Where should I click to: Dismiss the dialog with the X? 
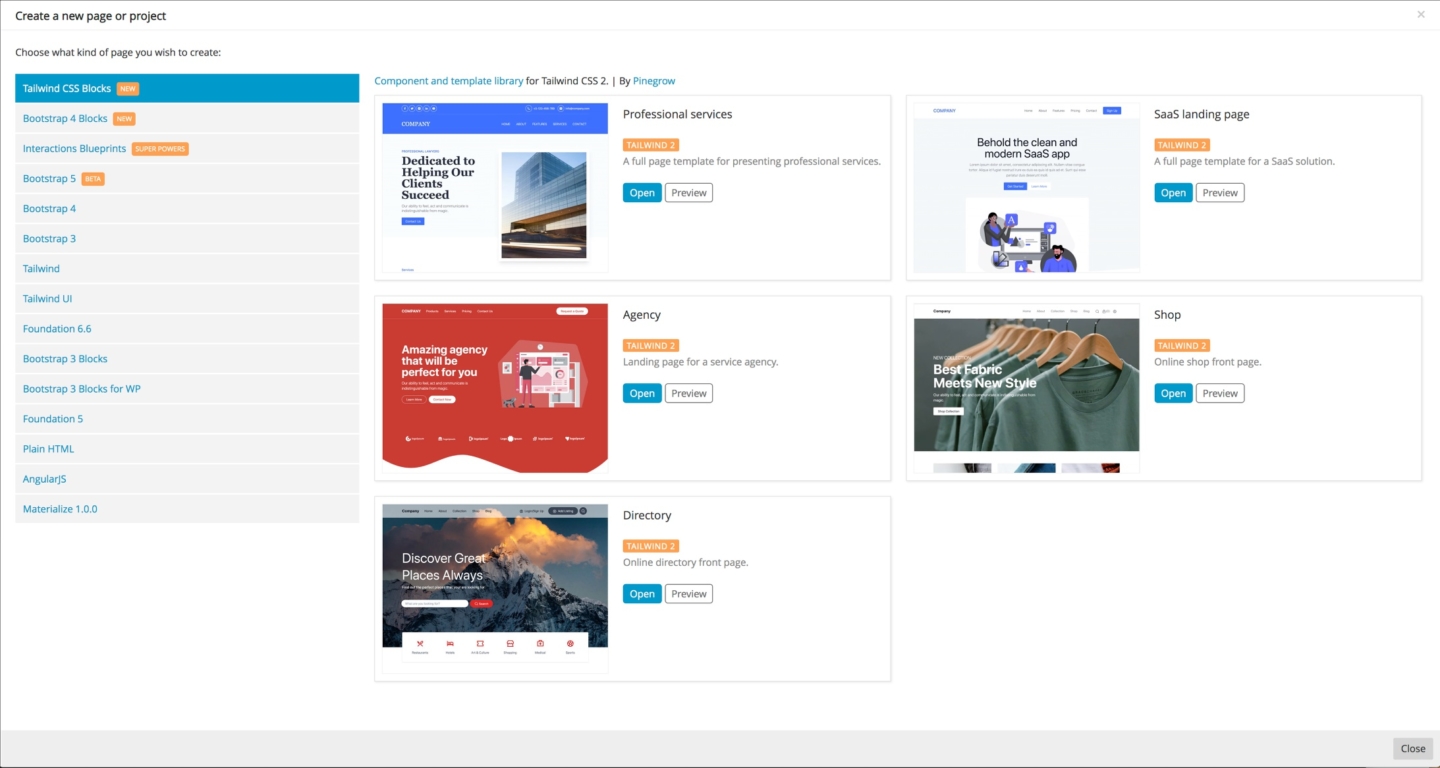click(1420, 14)
